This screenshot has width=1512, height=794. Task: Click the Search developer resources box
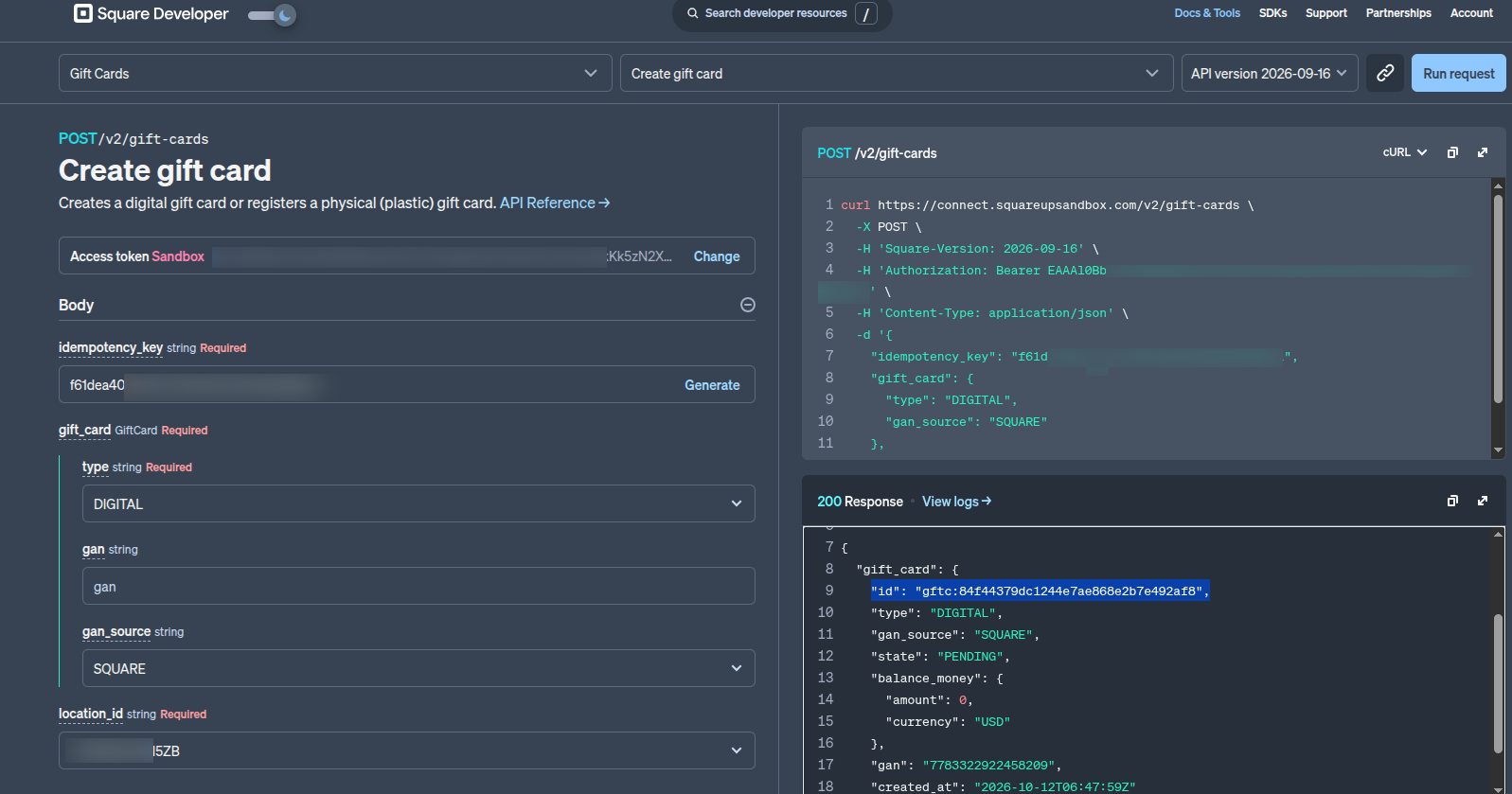click(x=782, y=13)
